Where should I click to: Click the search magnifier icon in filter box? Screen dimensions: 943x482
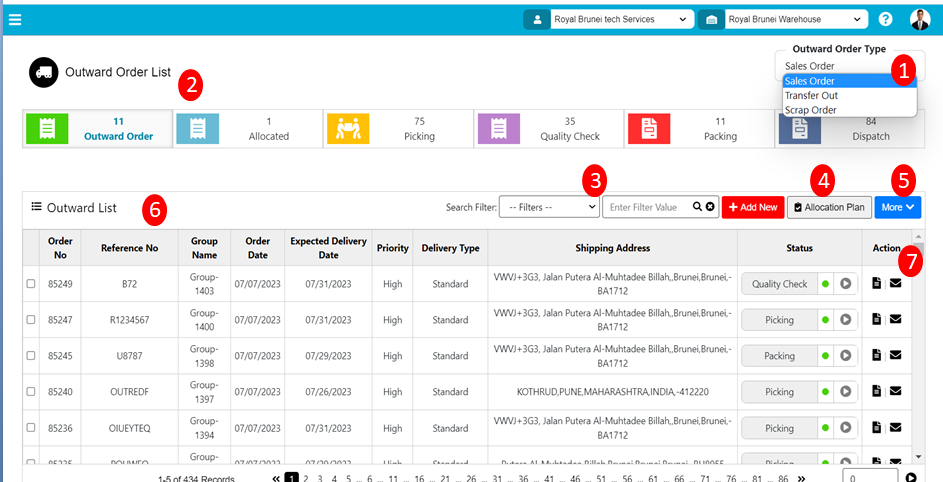[x=697, y=207]
